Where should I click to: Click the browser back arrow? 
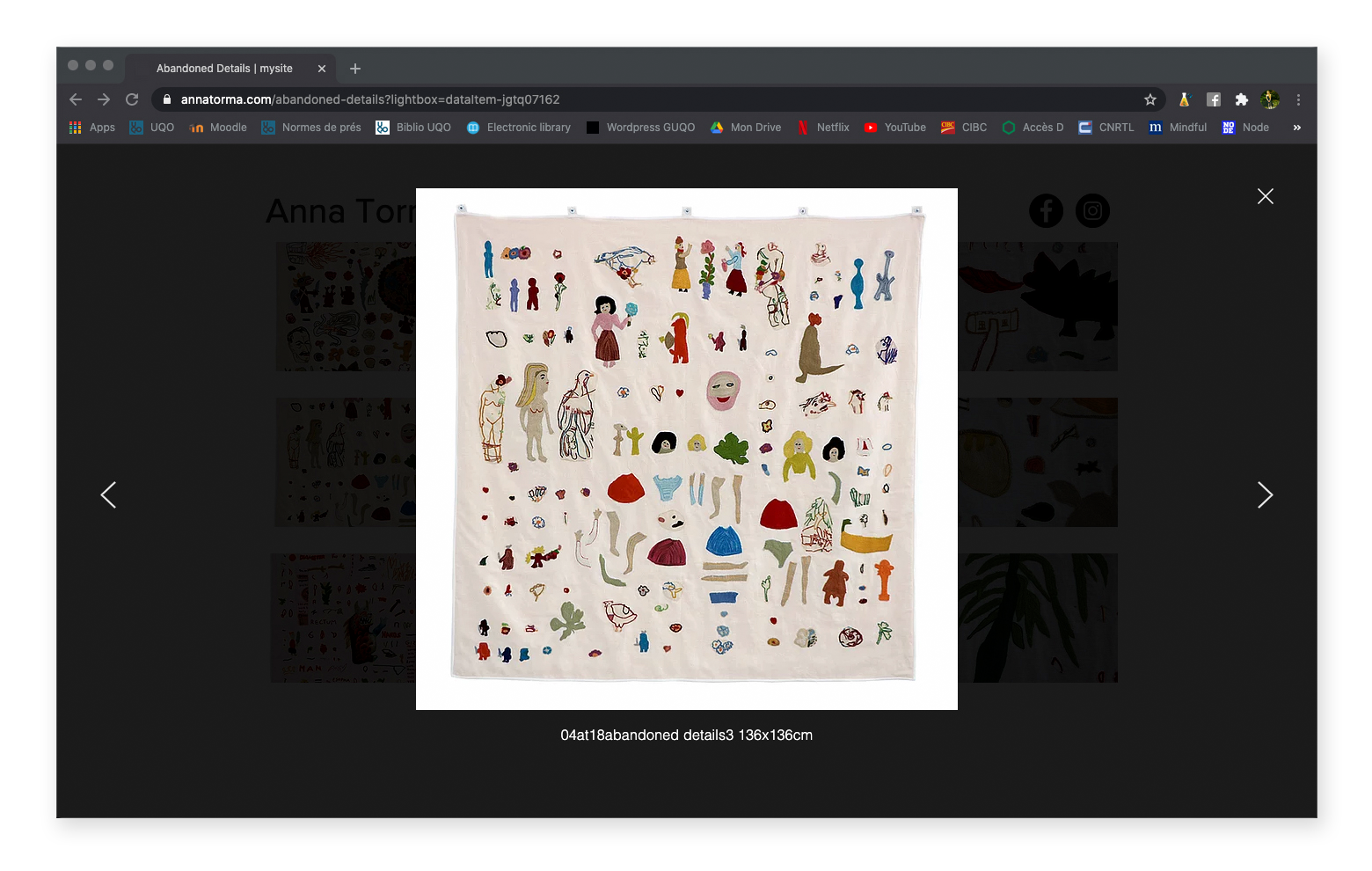point(76,99)
